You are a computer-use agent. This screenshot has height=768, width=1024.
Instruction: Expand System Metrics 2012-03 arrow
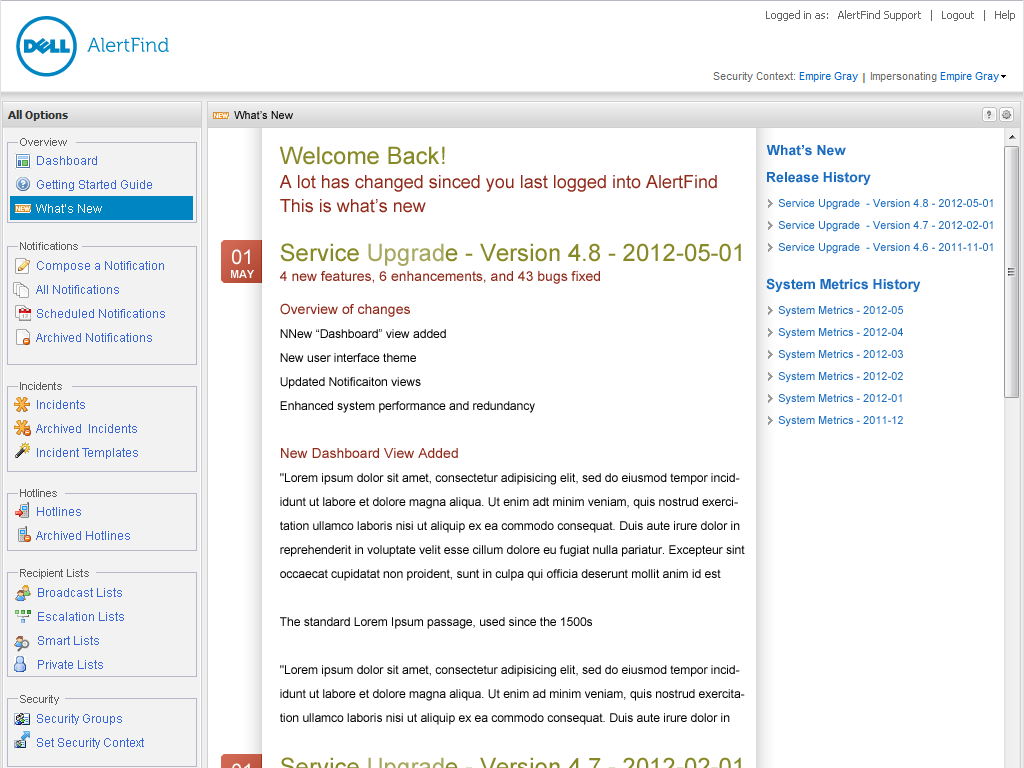pyautogui.click(x=771, y=355)
